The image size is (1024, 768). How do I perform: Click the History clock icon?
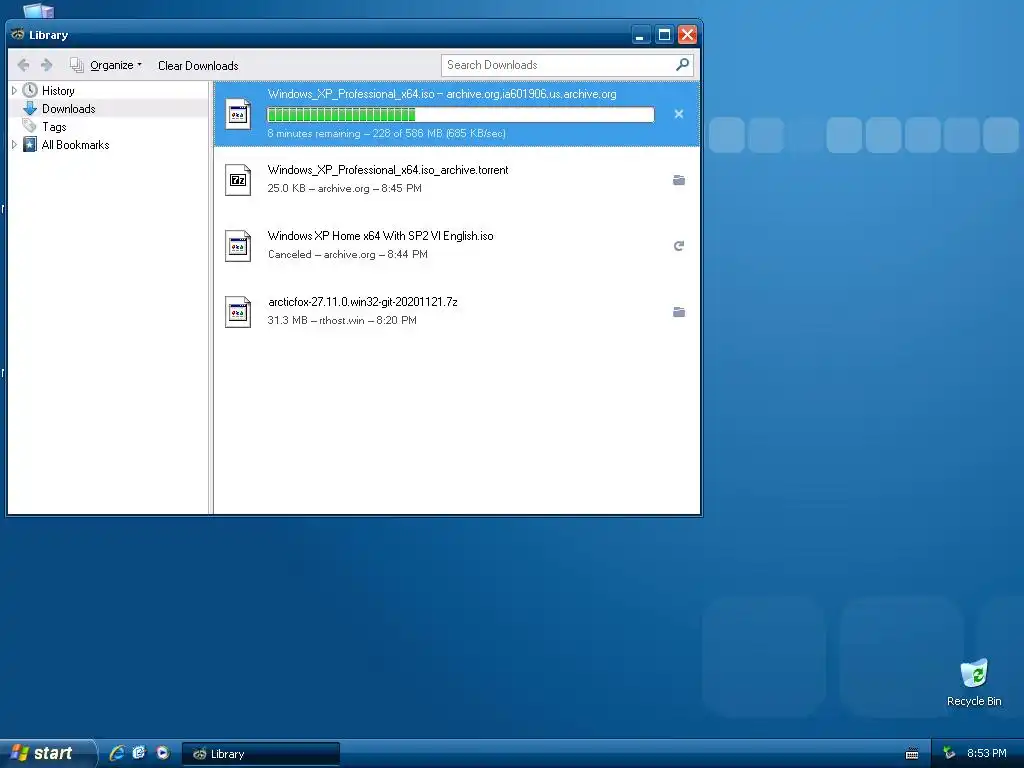pos(30,90)
